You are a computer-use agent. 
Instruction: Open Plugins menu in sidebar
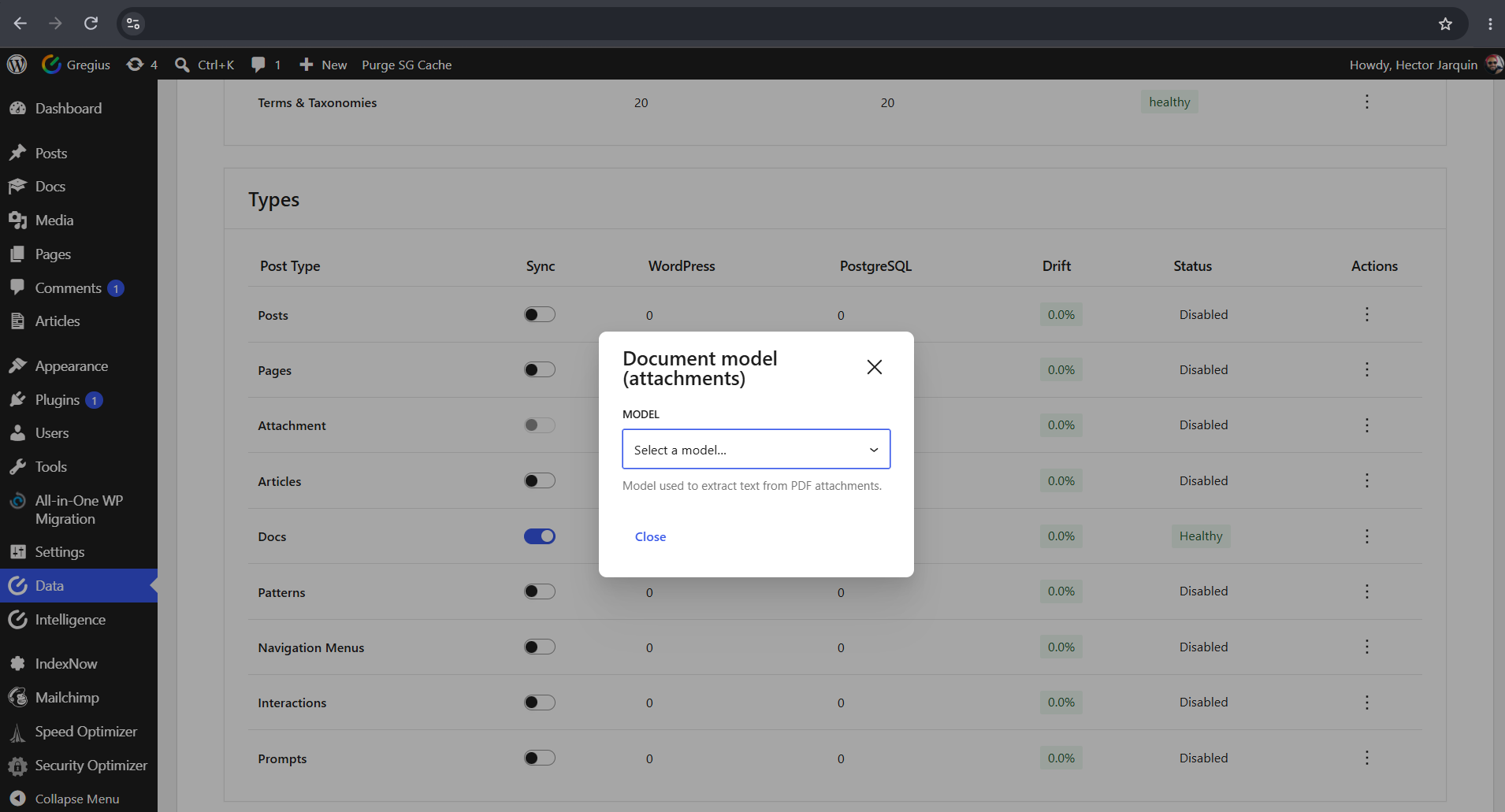click(x=79, y=400)
